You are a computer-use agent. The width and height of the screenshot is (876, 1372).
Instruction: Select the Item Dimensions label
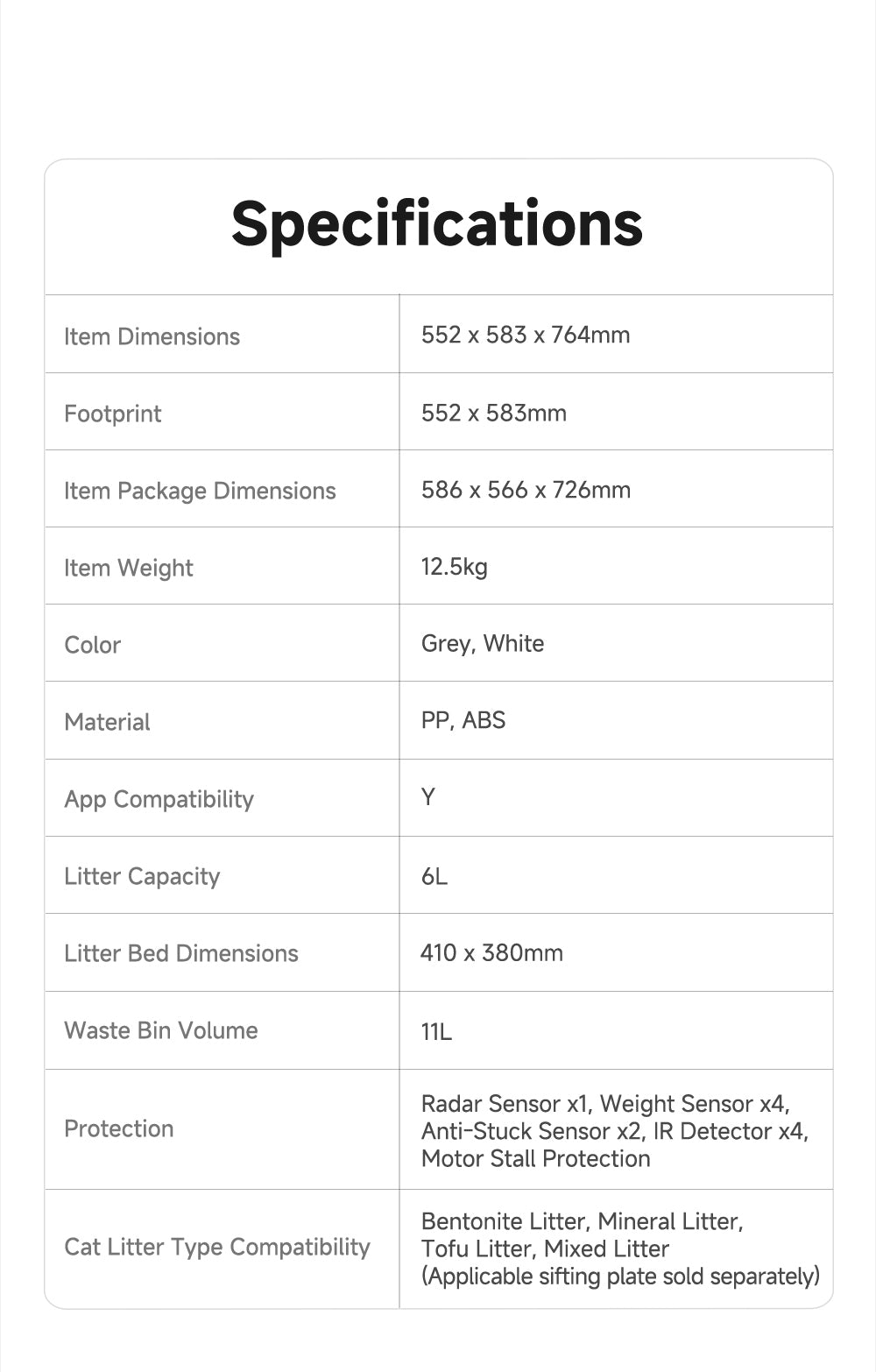tap(152, 336)
